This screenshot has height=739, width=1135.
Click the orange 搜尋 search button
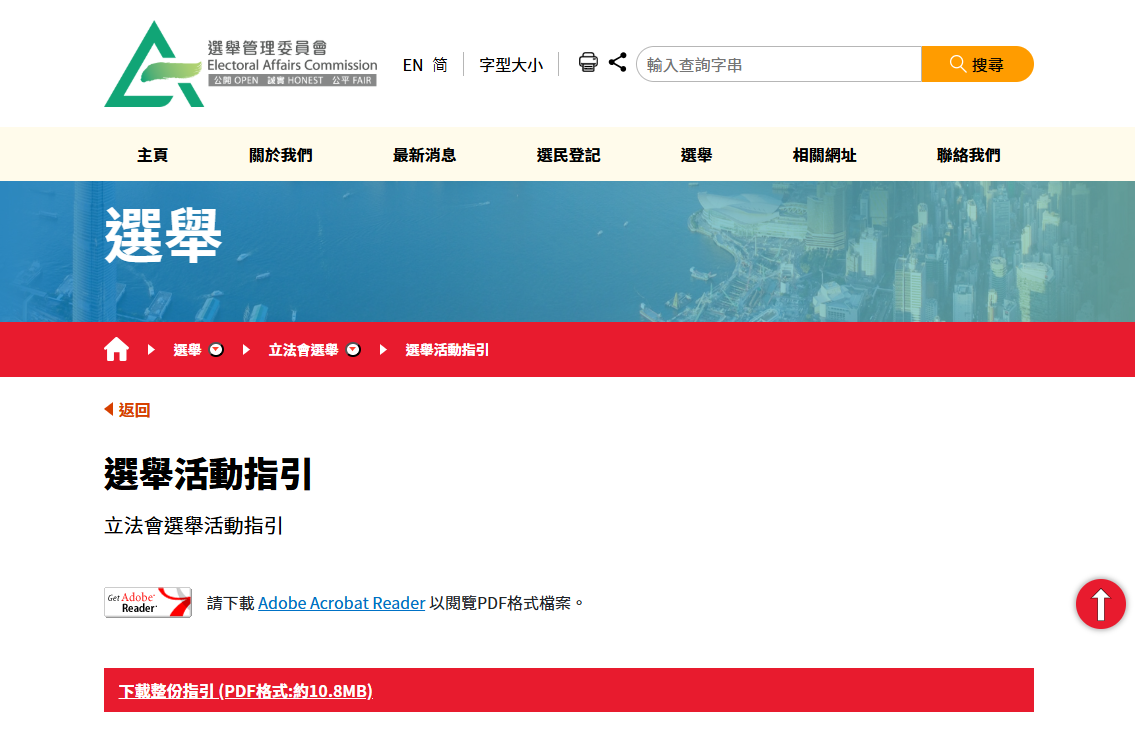click(976, 64)
